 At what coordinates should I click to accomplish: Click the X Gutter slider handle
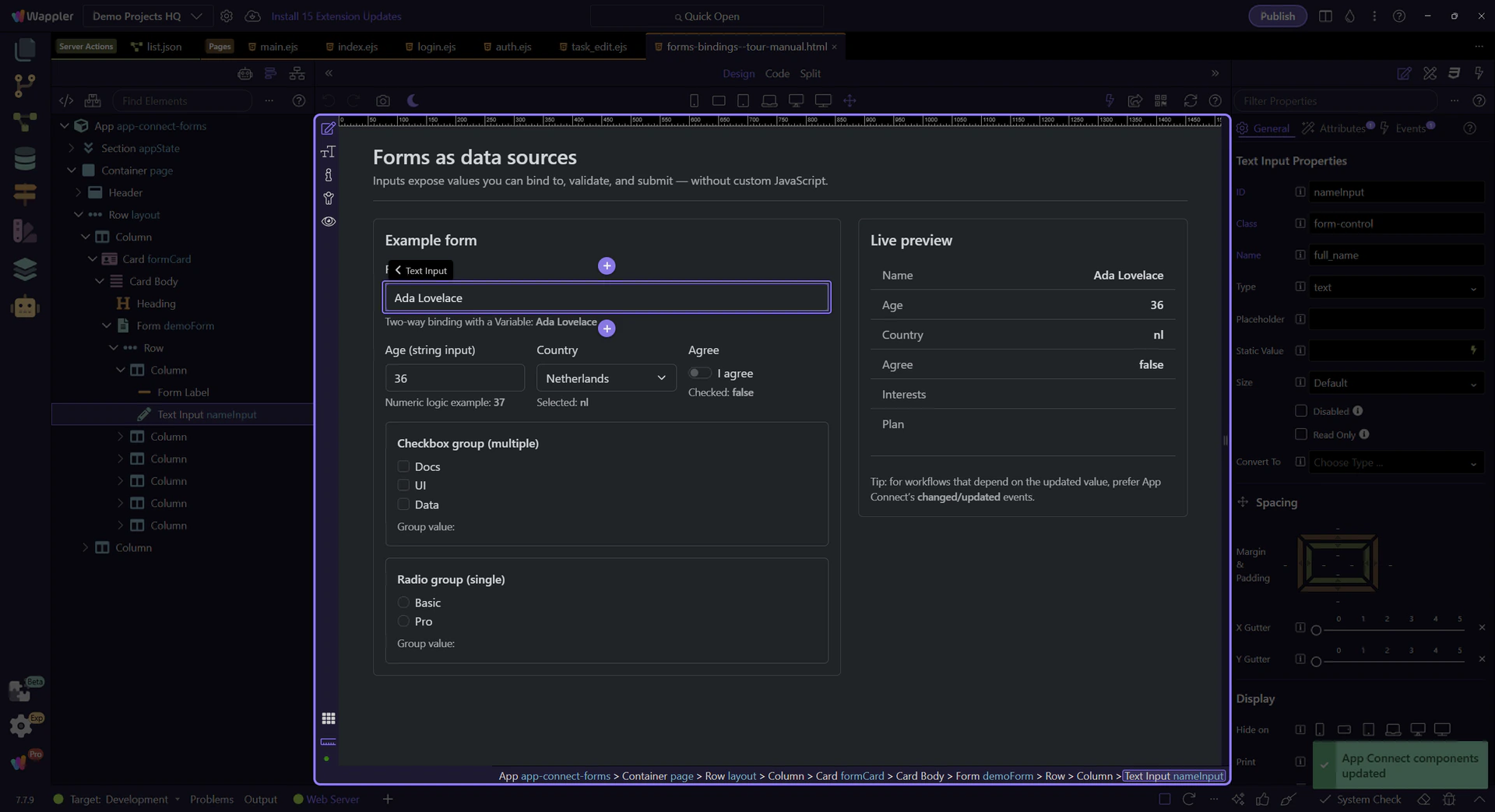tap(1316, 630)
